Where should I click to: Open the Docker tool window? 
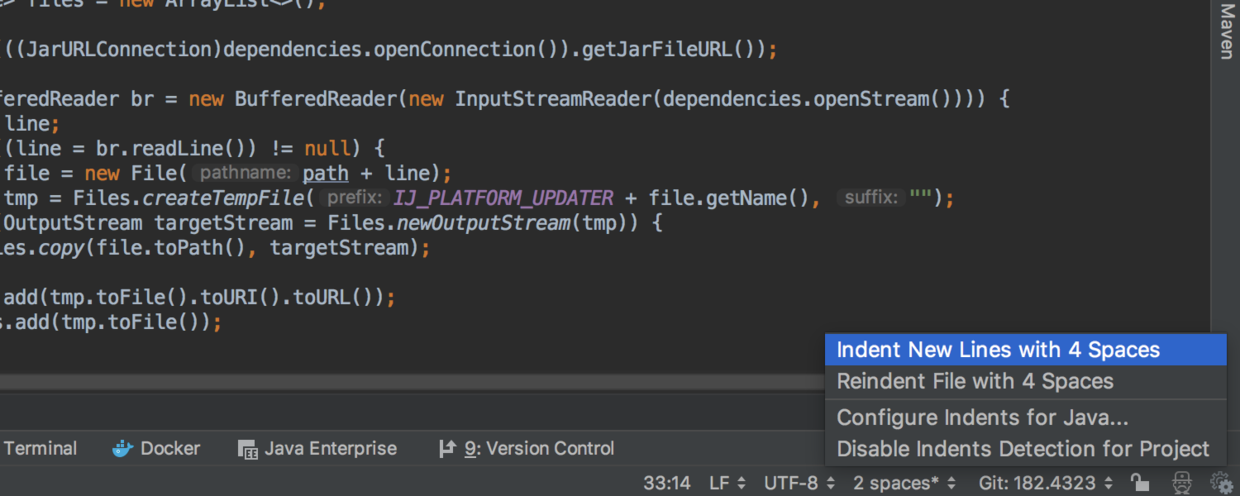tap(156, 449)
